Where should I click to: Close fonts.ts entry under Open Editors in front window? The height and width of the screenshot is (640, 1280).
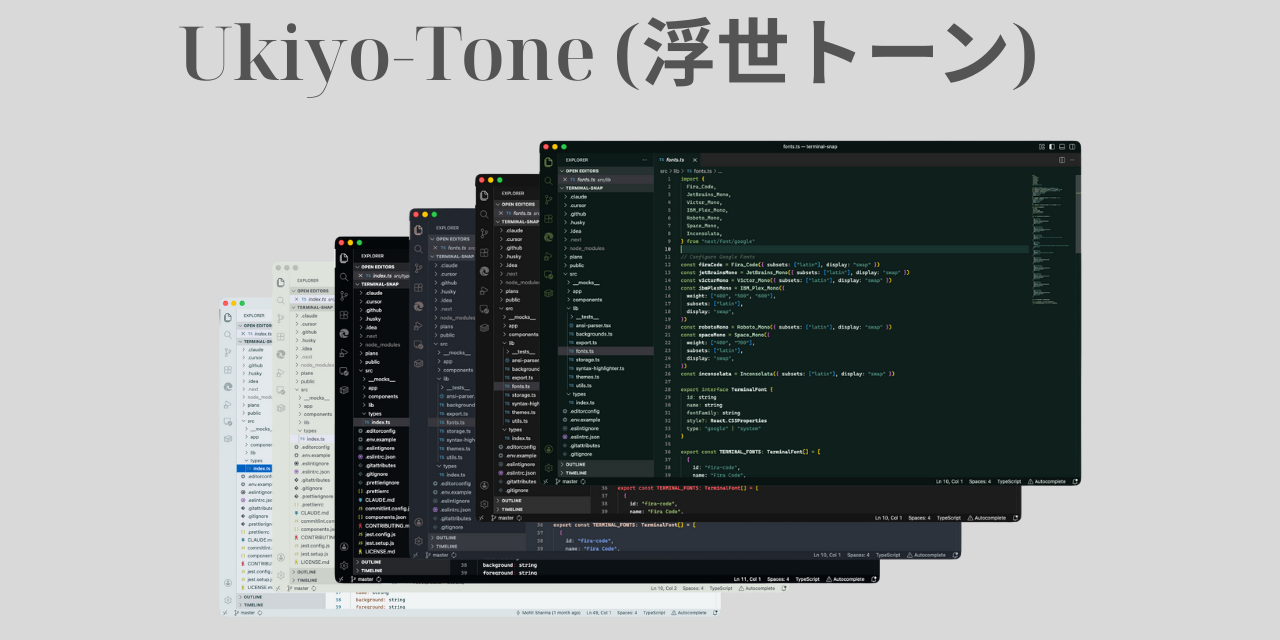coord(566,179)
